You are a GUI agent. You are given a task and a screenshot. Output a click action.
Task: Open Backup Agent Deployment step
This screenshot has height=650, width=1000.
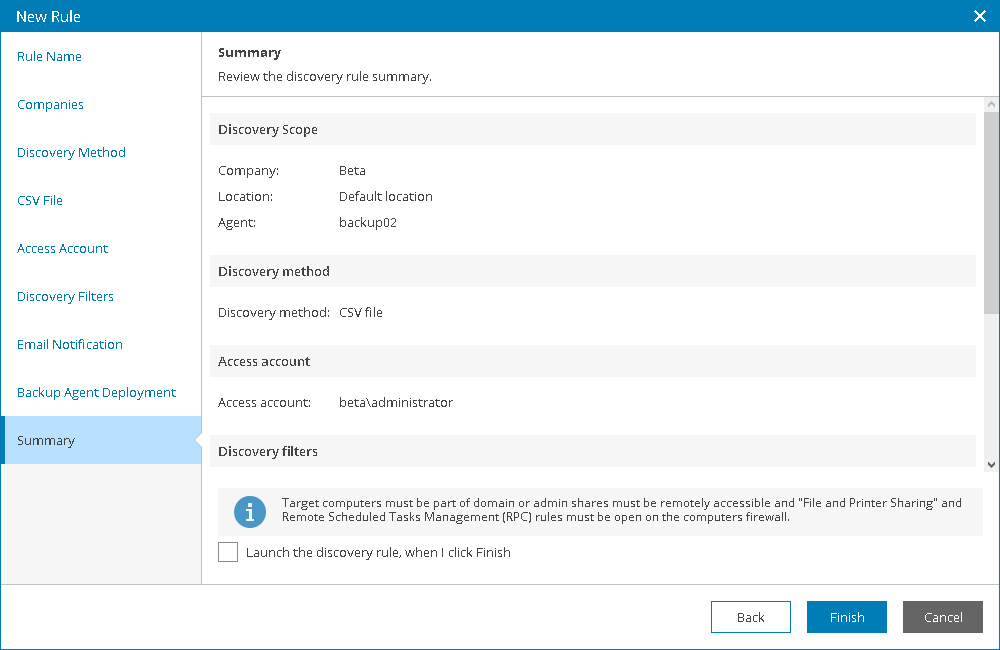point(96,392)
